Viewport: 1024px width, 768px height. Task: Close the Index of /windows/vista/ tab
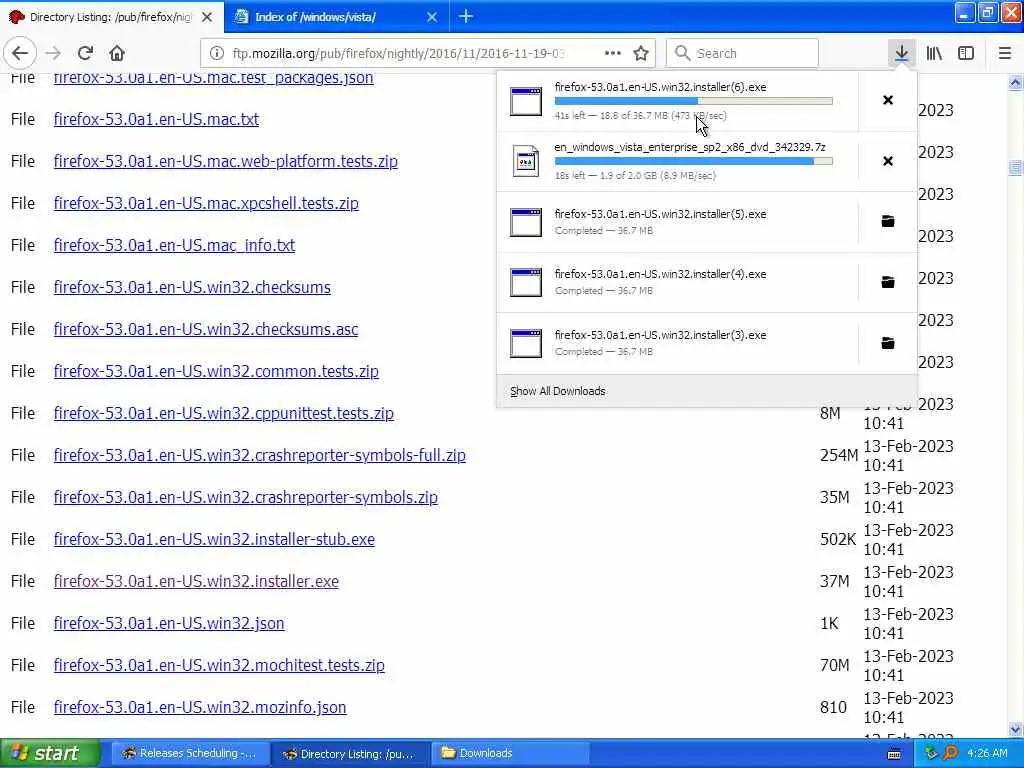[x=432, y=17]
